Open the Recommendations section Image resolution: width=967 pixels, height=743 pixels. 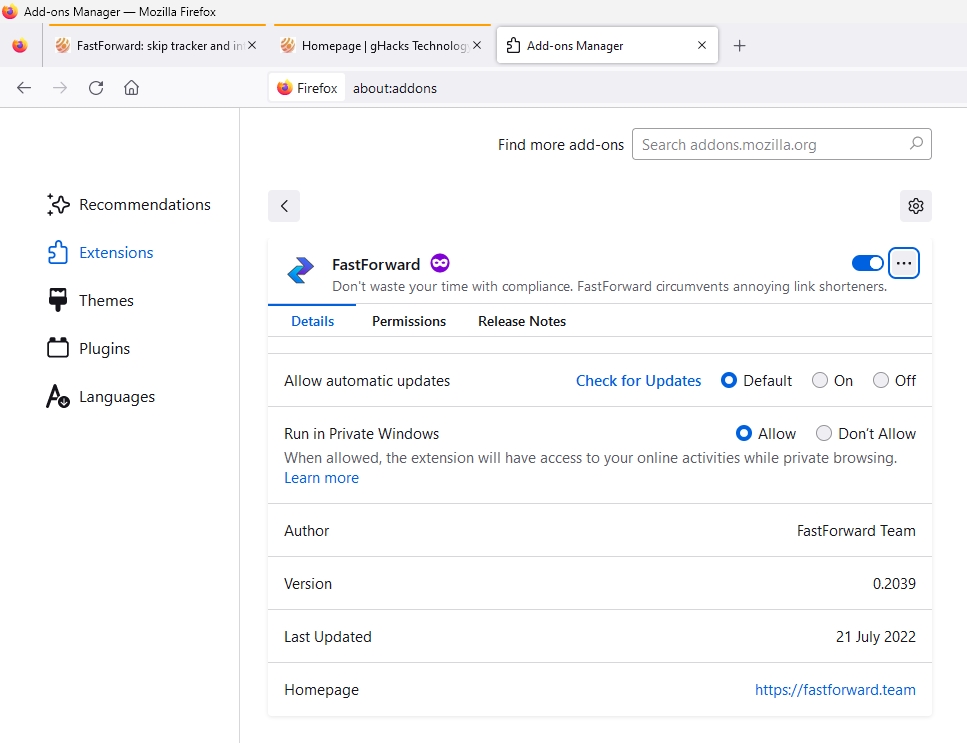tap(144, 204)
